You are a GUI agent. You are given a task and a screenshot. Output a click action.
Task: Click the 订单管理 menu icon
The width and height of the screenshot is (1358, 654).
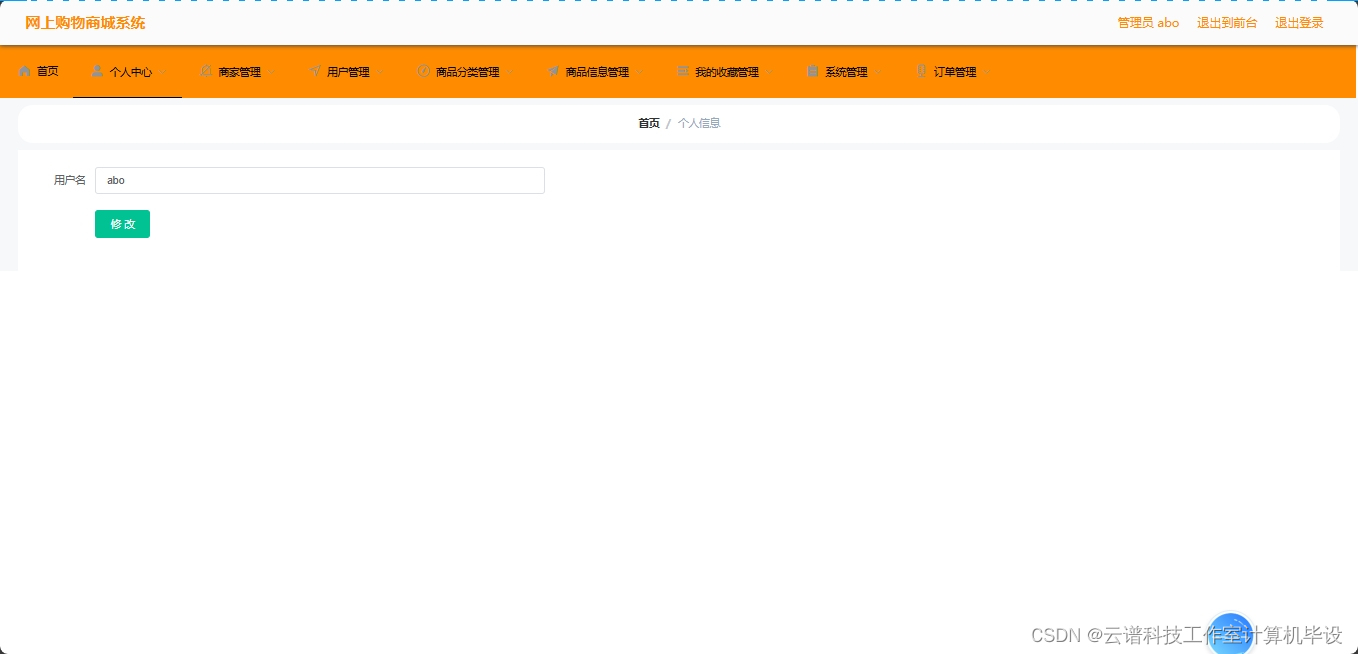[x=921, y=71]
